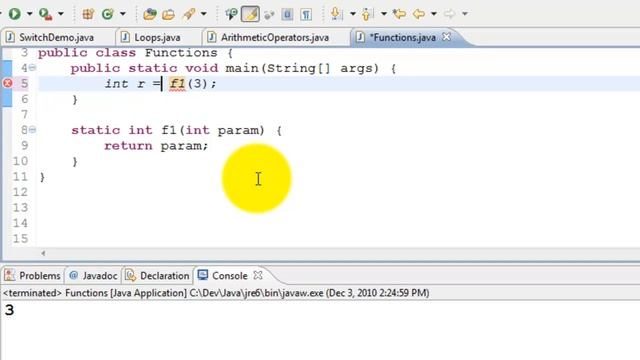Go to Next Annotation
640x360 pixels.
336,14
